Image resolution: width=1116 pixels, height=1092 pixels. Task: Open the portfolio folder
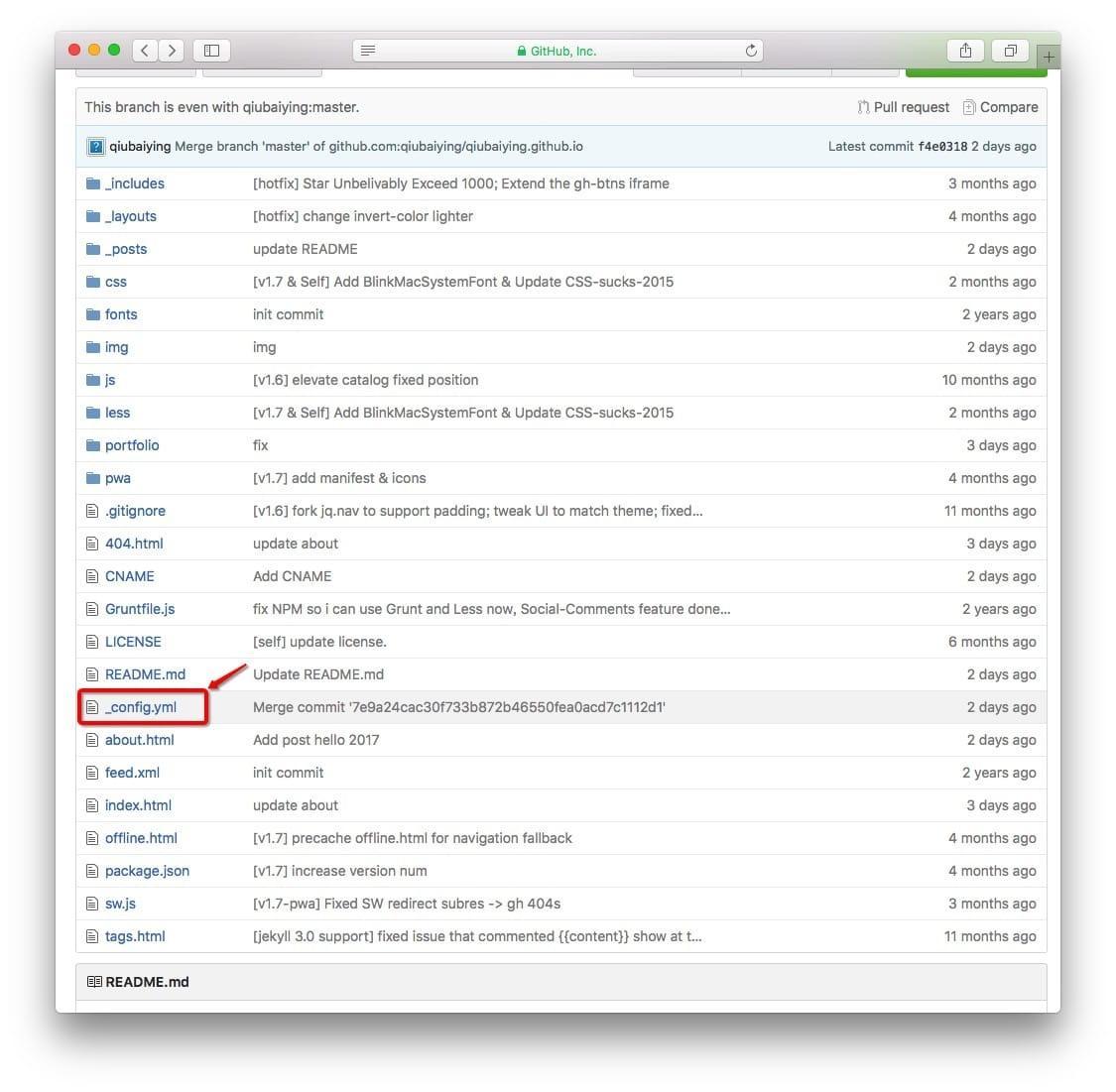(132, 445)
